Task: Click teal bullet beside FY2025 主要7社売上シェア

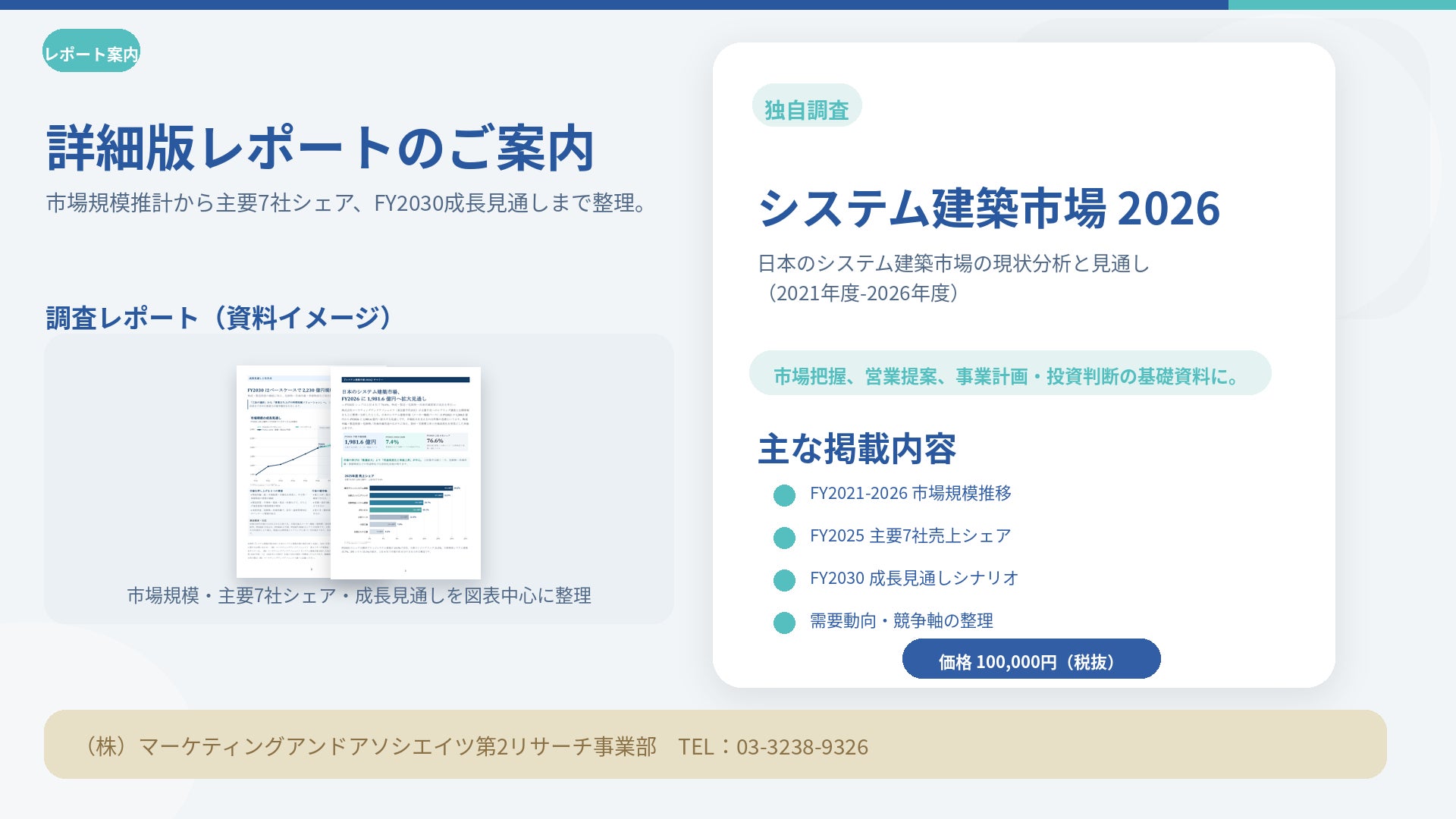Action: click(784, 538)
